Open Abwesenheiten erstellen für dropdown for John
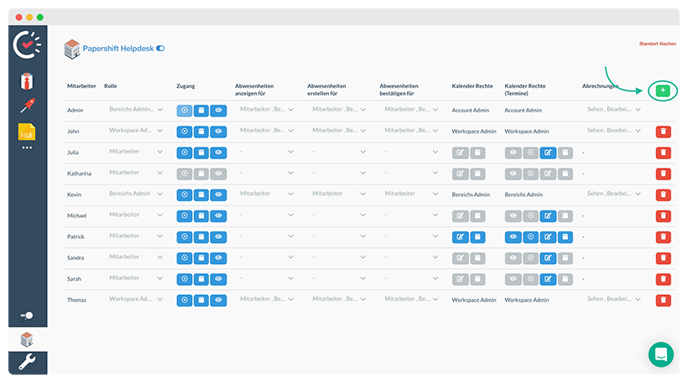Image resolution: width=688 pixels, height=383 pixels. click(339, 130)
